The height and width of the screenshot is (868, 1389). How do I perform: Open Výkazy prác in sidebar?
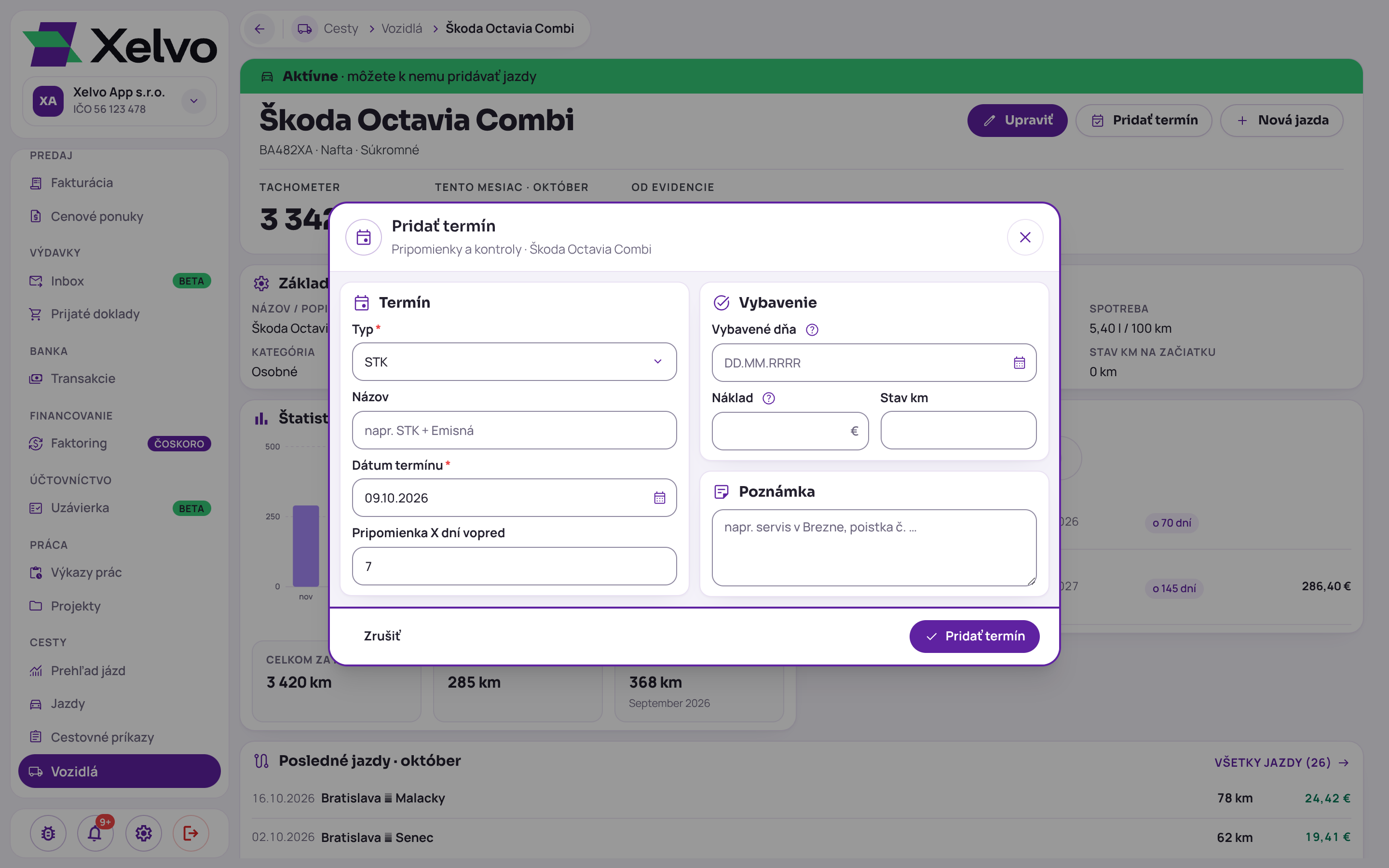point(120,572)
